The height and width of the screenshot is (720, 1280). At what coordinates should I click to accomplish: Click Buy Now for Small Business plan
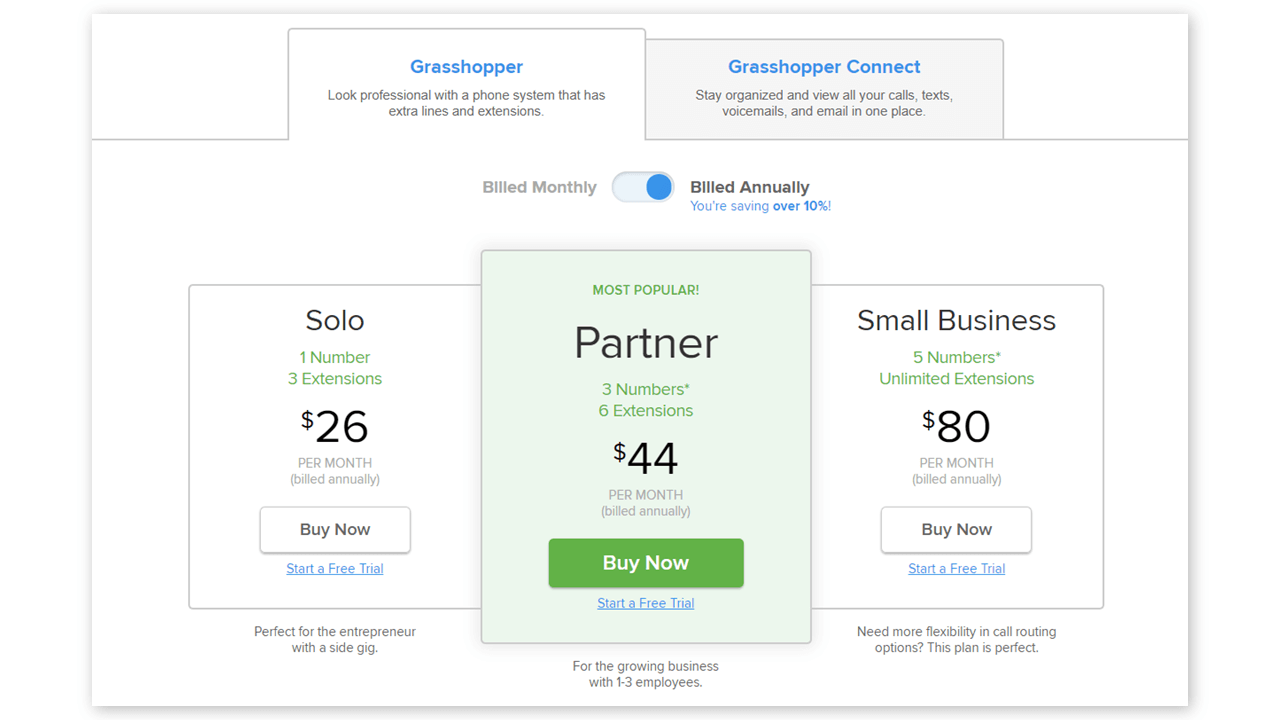click(x=956, y=530)
